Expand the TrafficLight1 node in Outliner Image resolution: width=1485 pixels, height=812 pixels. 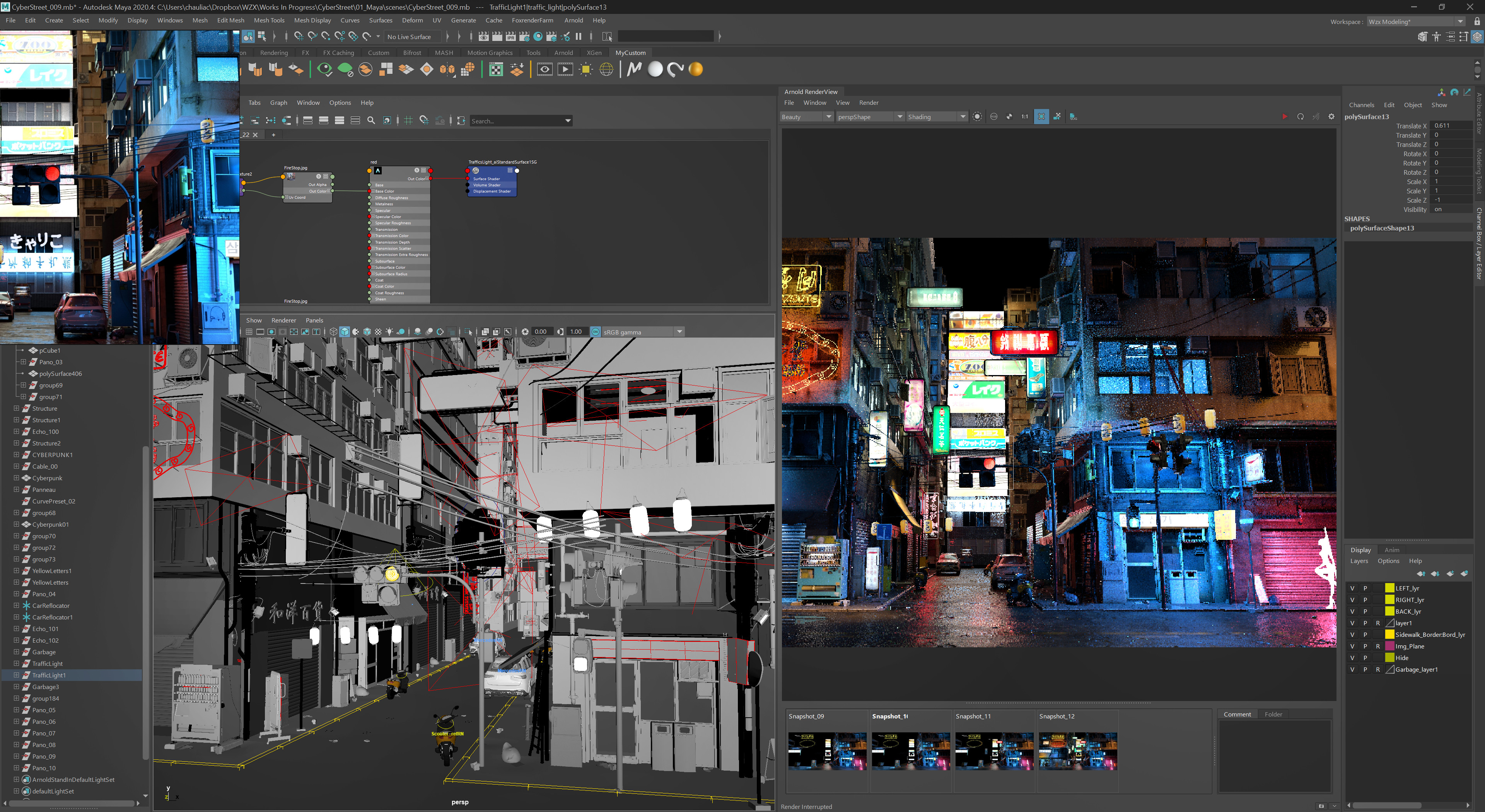click(x=16, y=675)
